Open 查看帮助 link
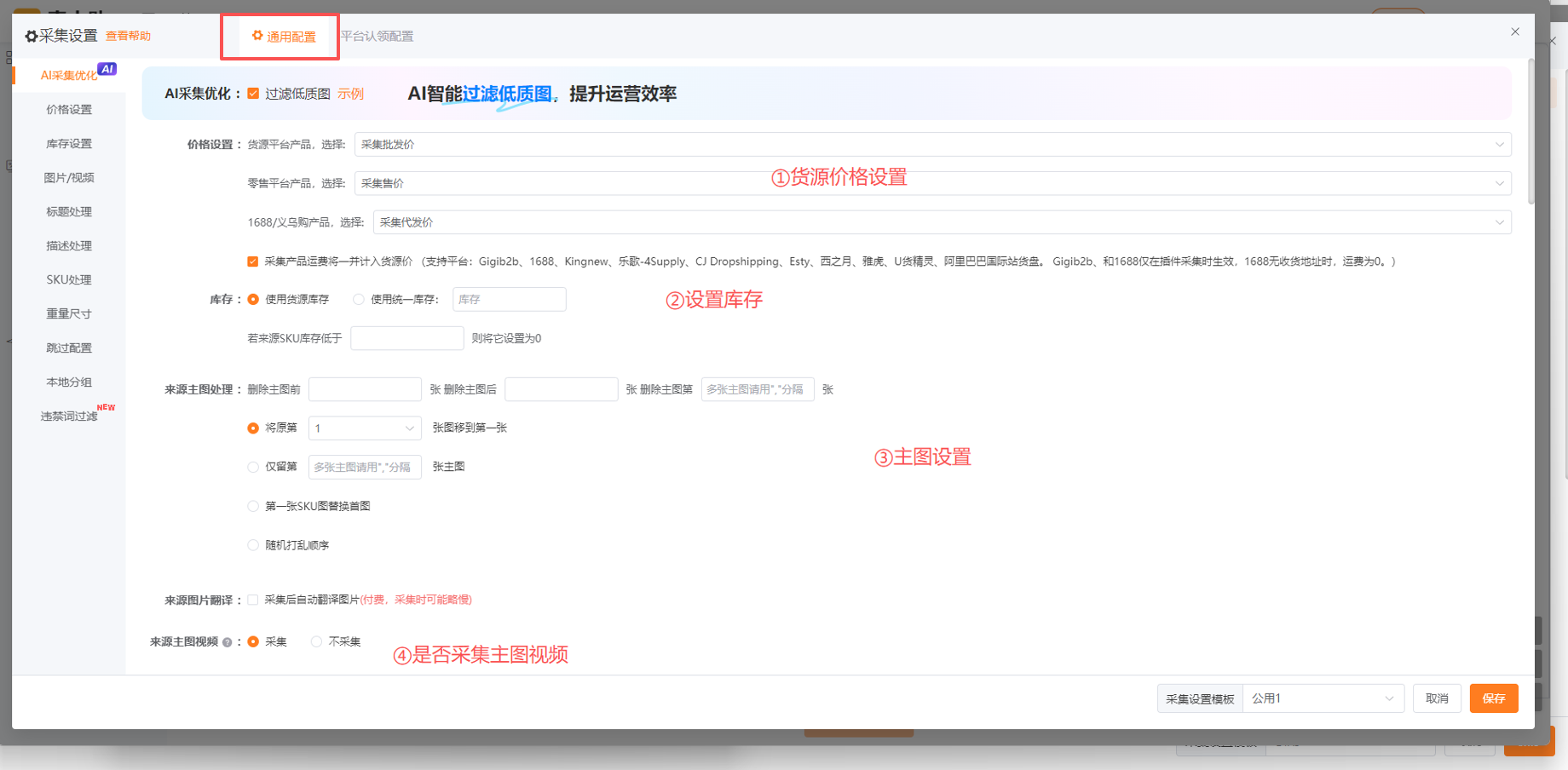The height and width of the screenshot is (770, 1568). click(128, 36)
